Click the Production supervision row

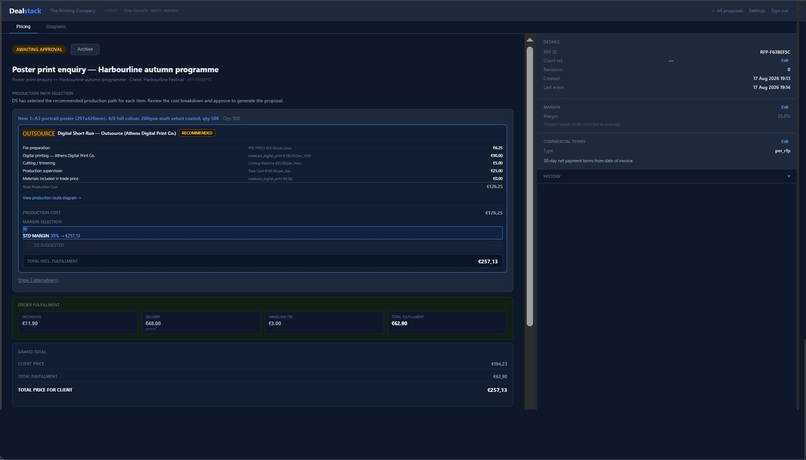(263, 171)
